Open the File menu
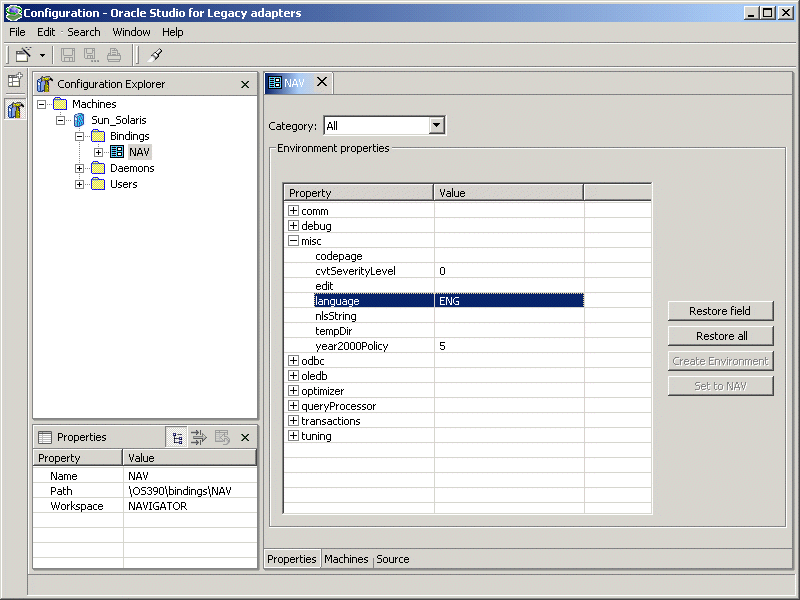Screen dimensions: 800x600 coord(17,32)
